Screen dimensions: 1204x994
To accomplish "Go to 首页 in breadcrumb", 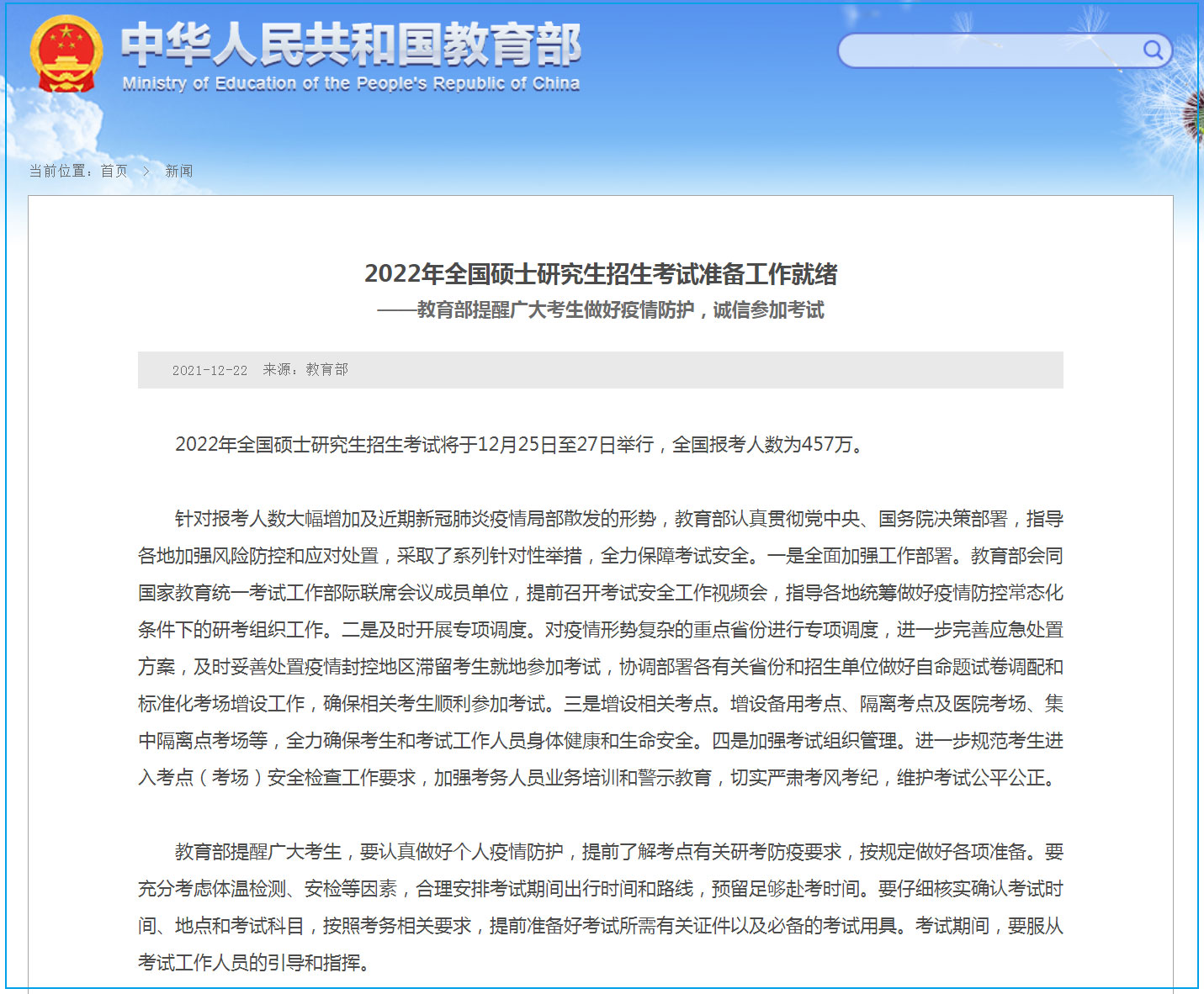I will [114, 172].
